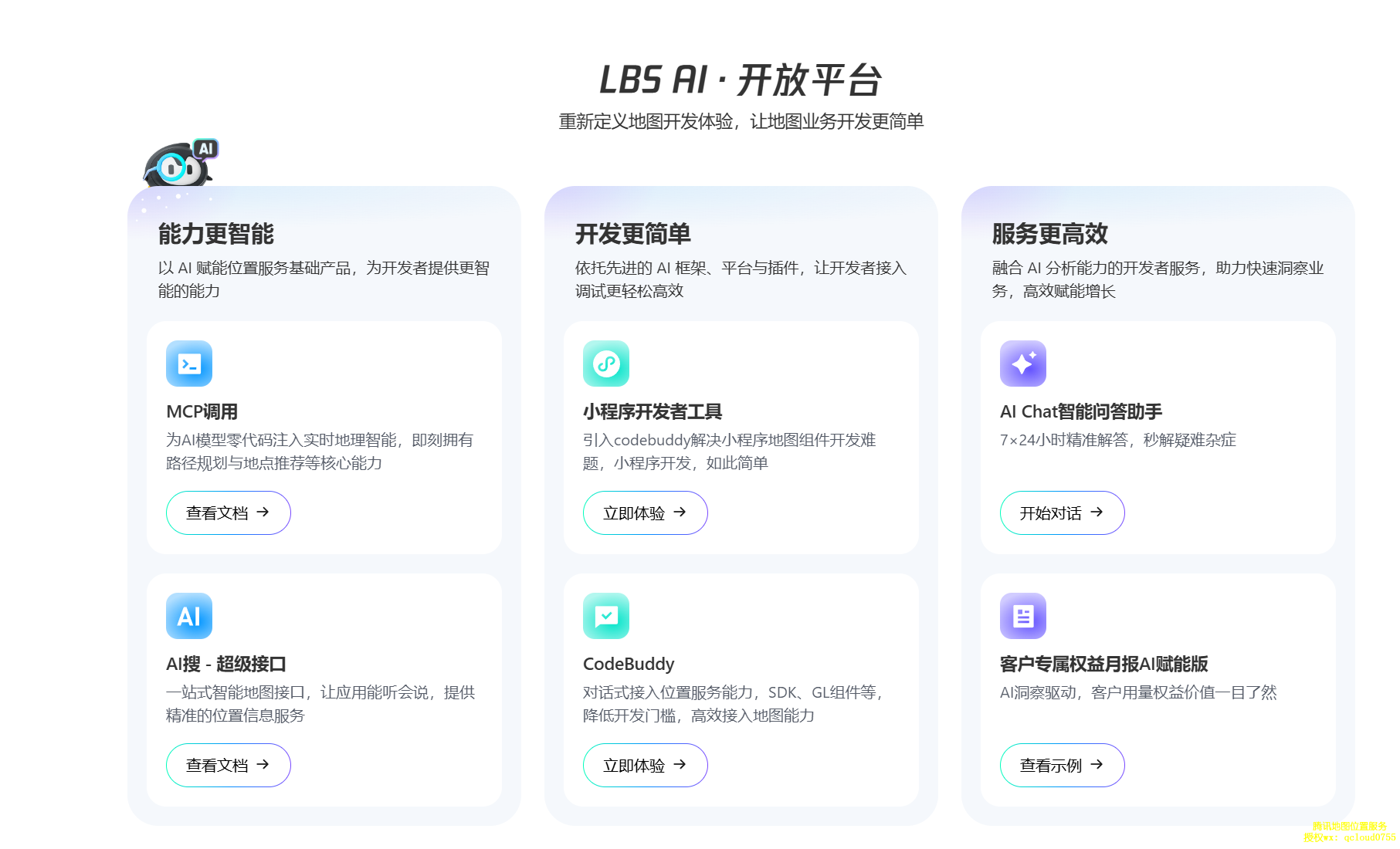Click the AI搜 超级接口 icon
Image resolution: width=1400 pixels, height=849 pixels.
pyautogui.click(x=189, y=616)
